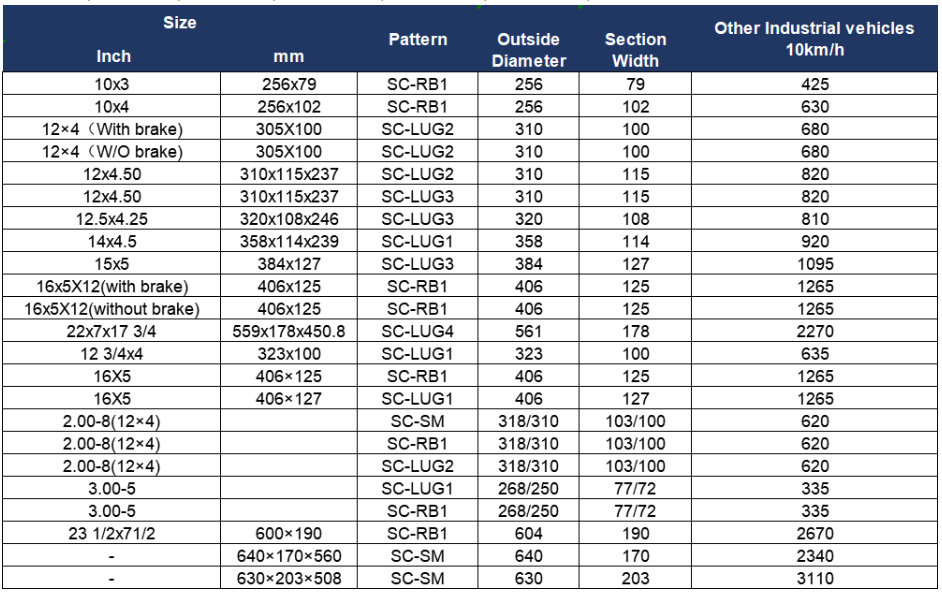The height and width of the screenshot is (592, 942).
Task: Select the 358x114x239 mm cell
Action: tap(289, 241)
